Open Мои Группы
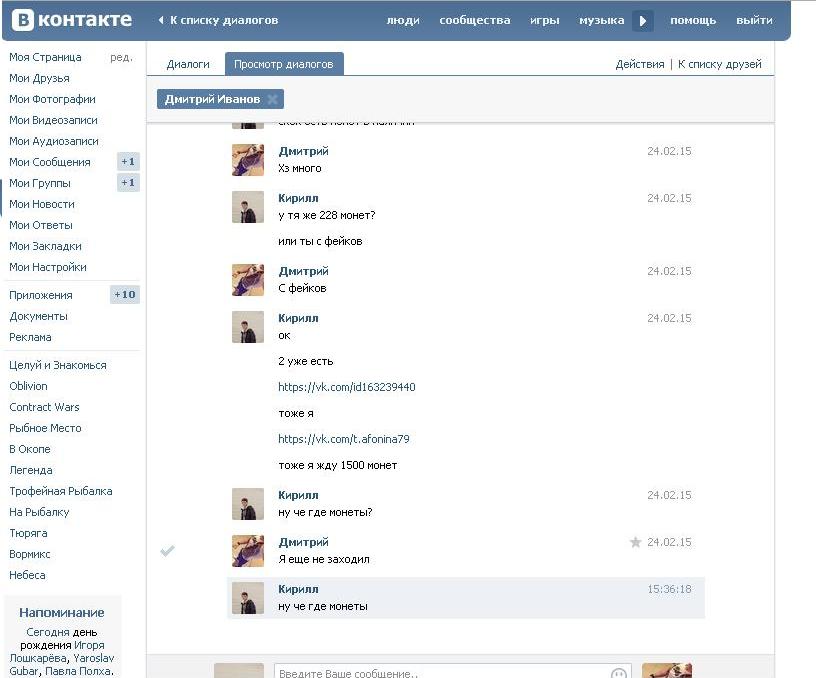The image size is (819, 678). [x=40, y=183]
